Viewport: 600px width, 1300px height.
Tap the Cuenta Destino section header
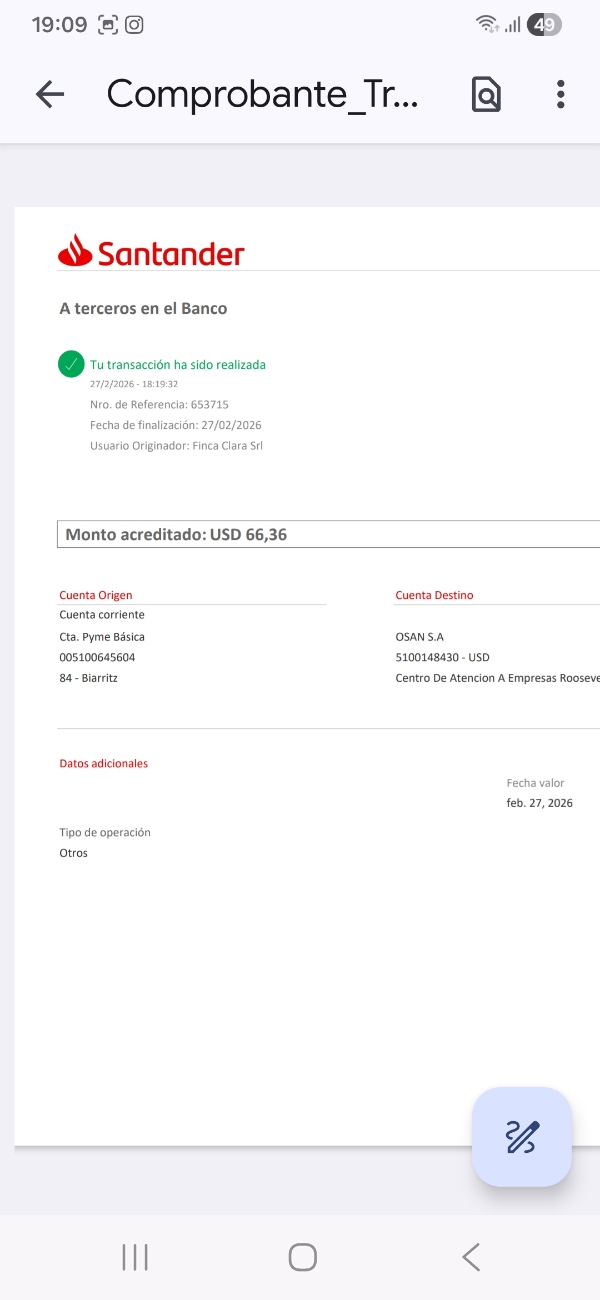[x=434, y=595]
